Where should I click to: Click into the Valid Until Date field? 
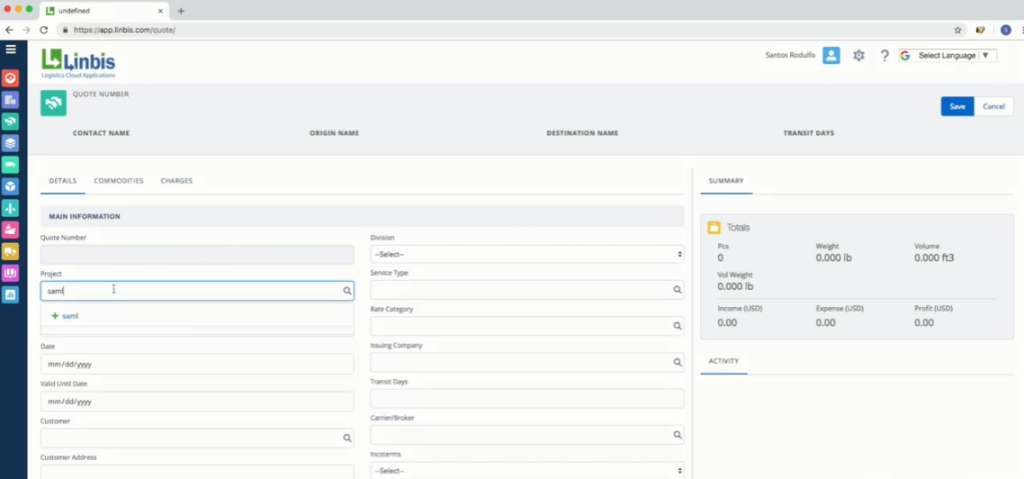coord(197,401)
